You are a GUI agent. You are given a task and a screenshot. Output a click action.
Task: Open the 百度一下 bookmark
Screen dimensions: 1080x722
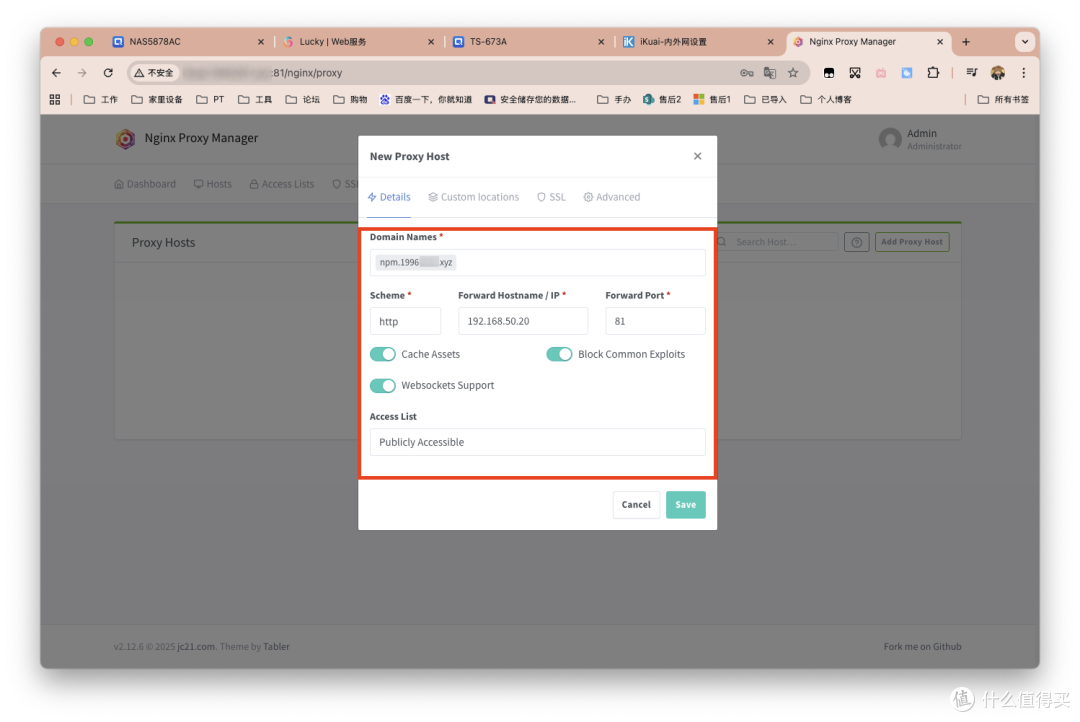point(426,100)
